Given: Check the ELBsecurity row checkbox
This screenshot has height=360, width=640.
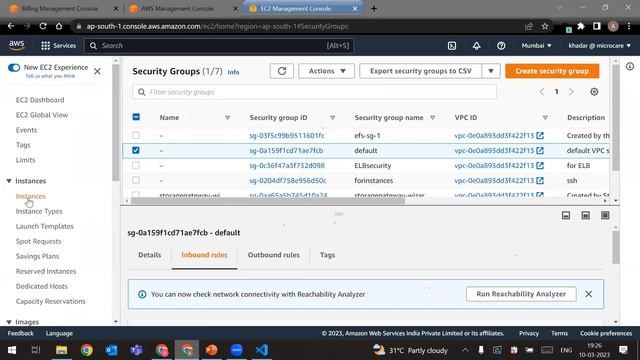Looking at the screenshot, I should (136, 165).
